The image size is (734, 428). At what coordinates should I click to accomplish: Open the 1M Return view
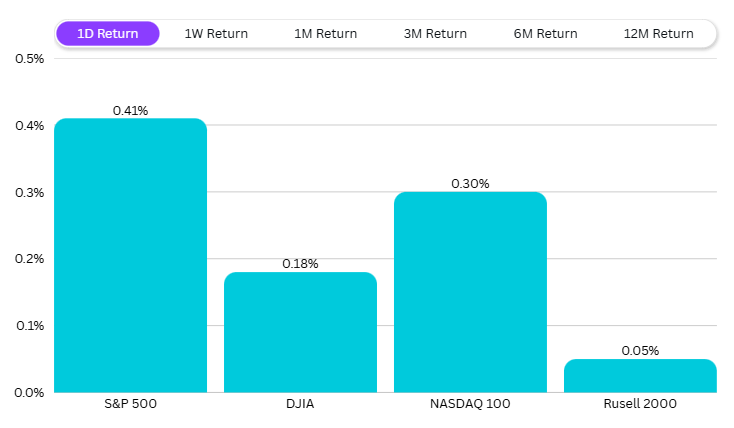point(325,33)
